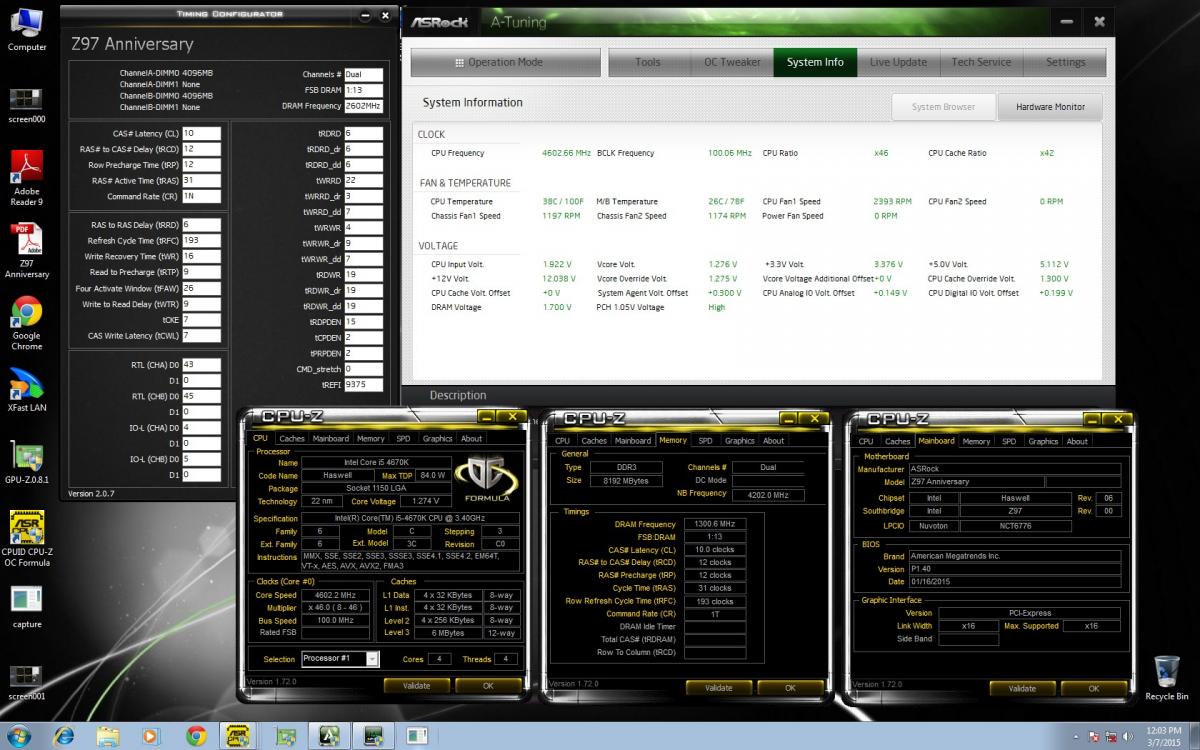Open the Recycle Bin

click(1166, 678)
